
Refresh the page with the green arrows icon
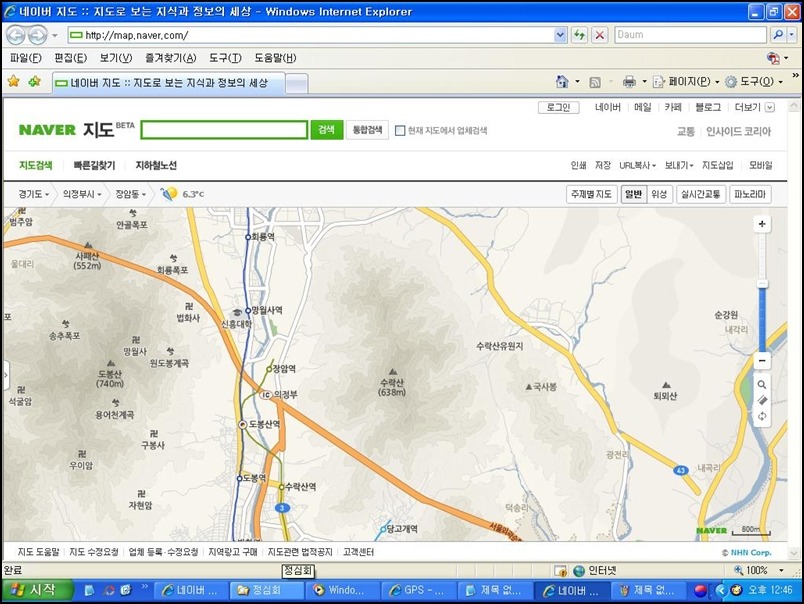point(579,35)
